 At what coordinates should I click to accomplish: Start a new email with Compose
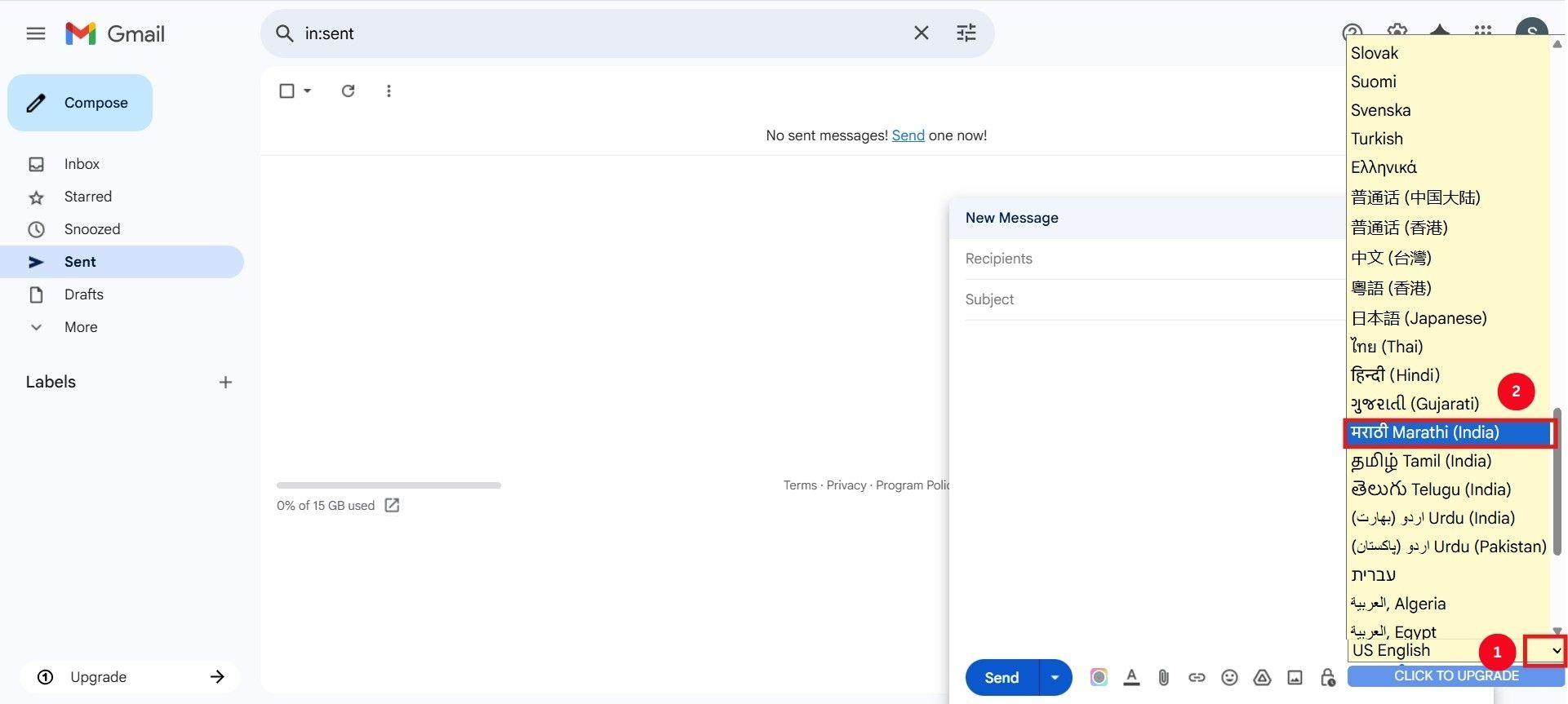80,103
